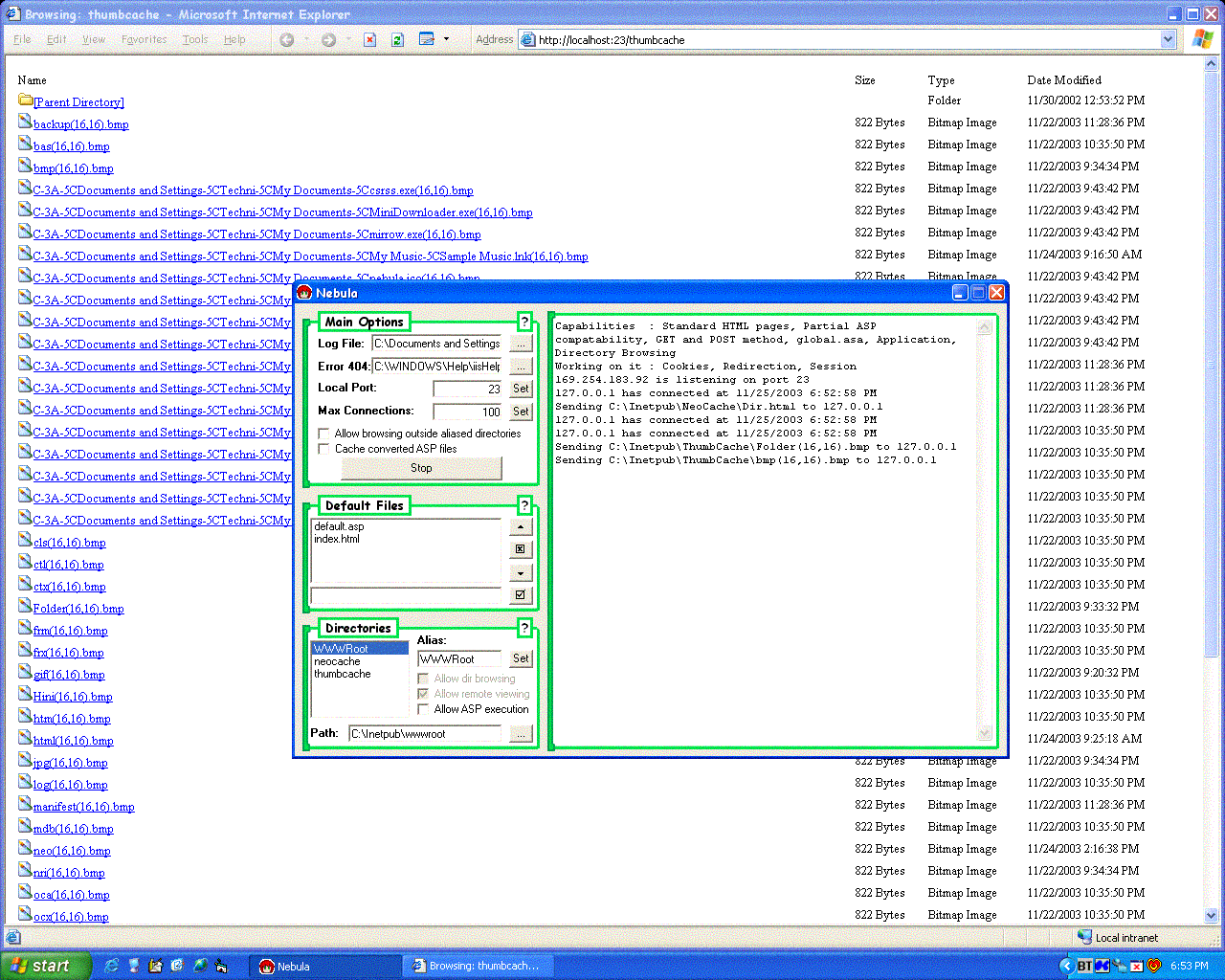
Task: Expand the IE Back button history arrow
Action: [x=307, y=39]
